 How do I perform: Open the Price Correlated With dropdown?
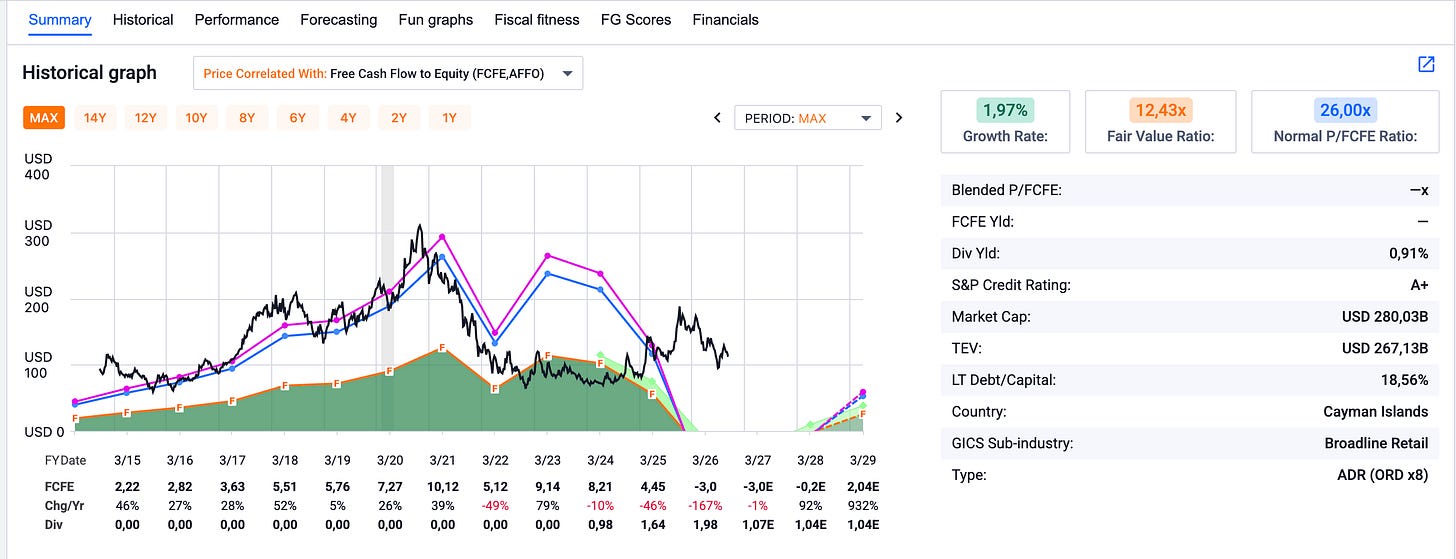coord(388,73)
